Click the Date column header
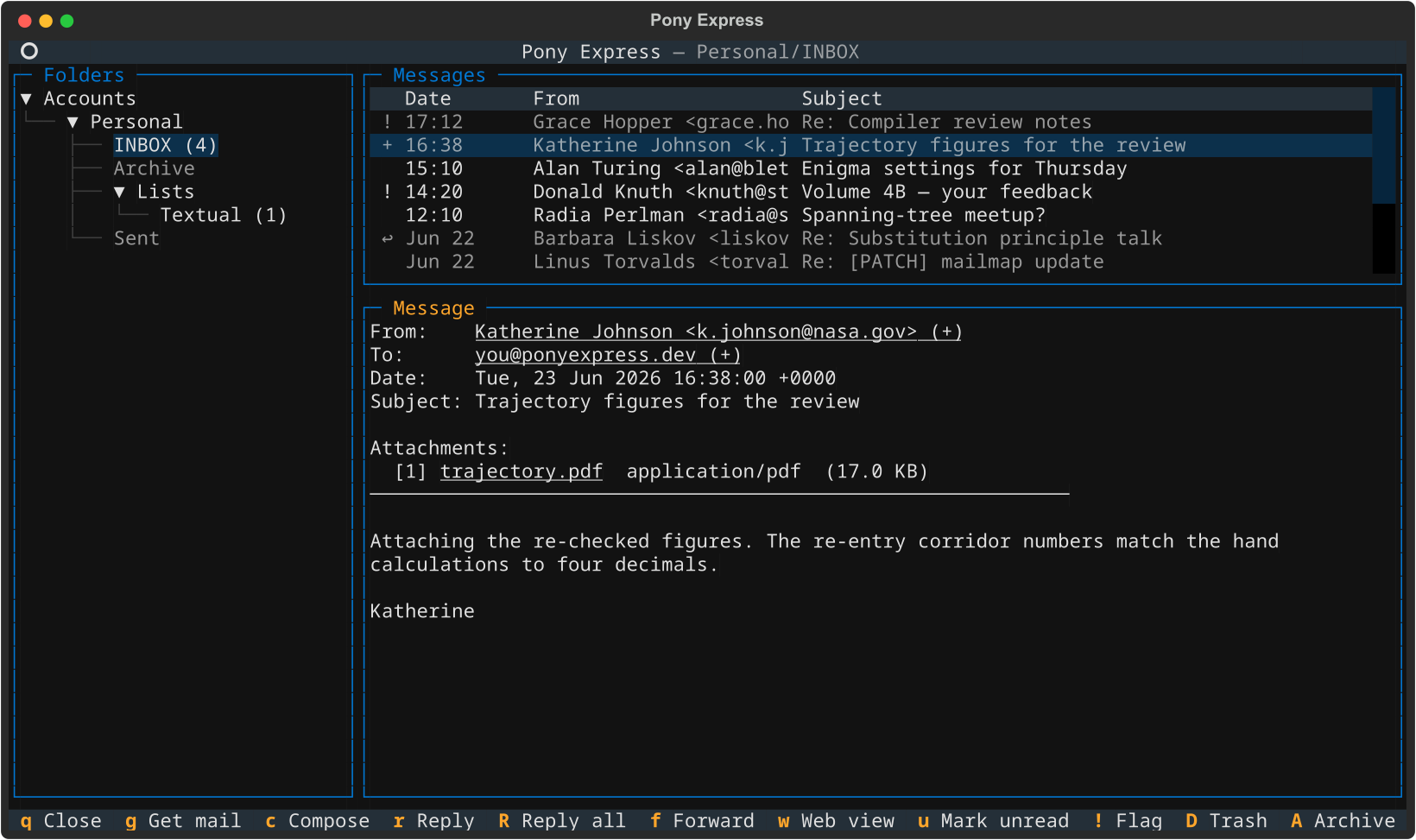Screen dimensions: 1416x840 428,99
